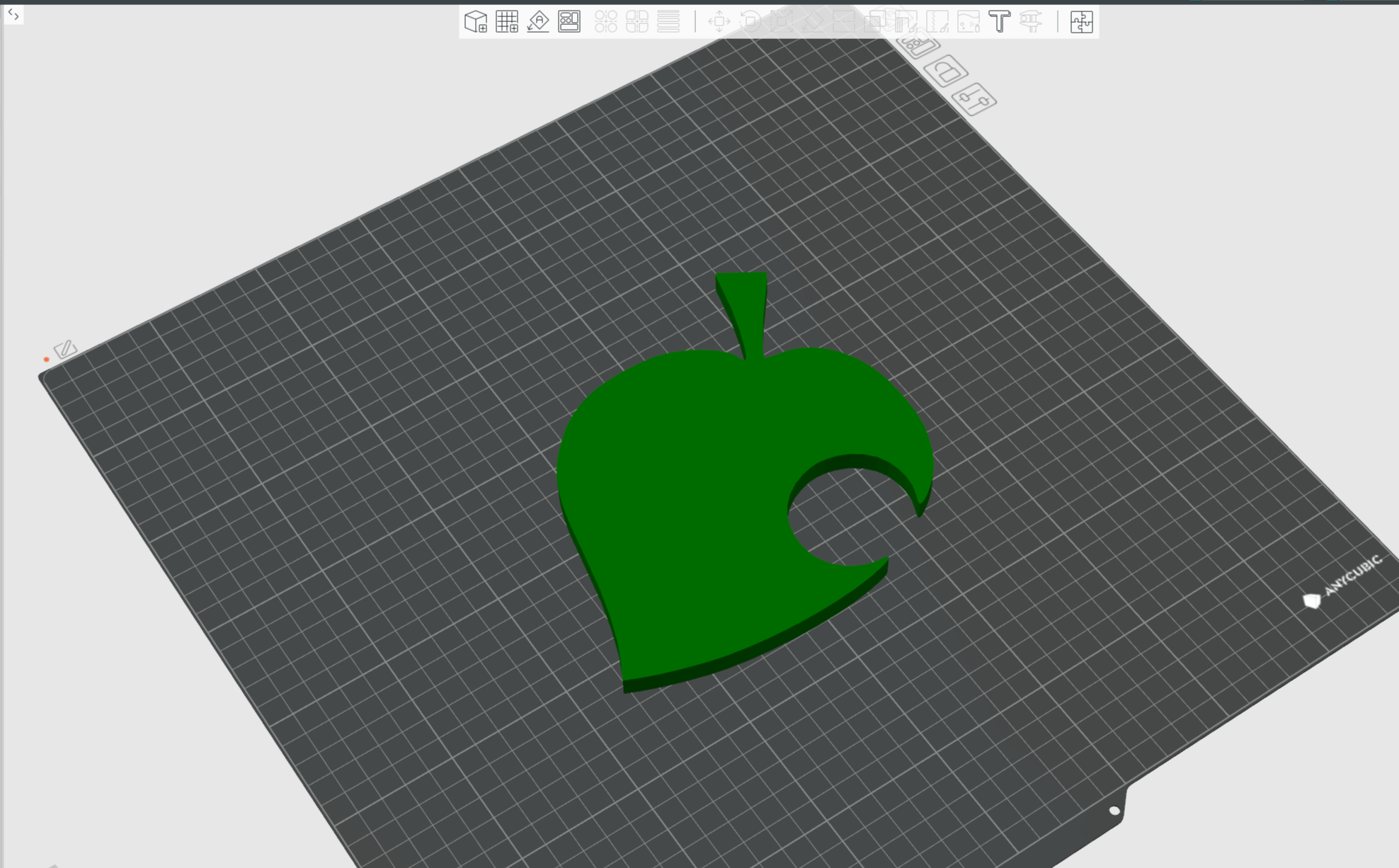
Task: Select the Scale tool
Action: point(782,21)
